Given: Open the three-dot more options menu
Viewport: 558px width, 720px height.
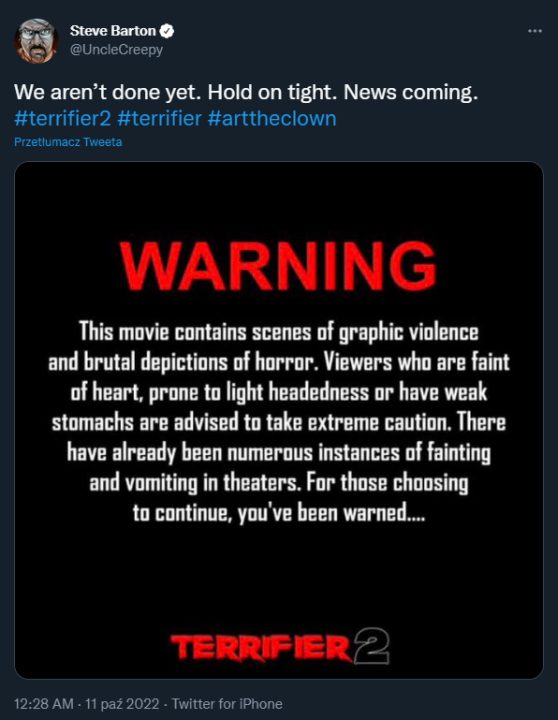Looking at the screenshot, I should pos(535,31).
